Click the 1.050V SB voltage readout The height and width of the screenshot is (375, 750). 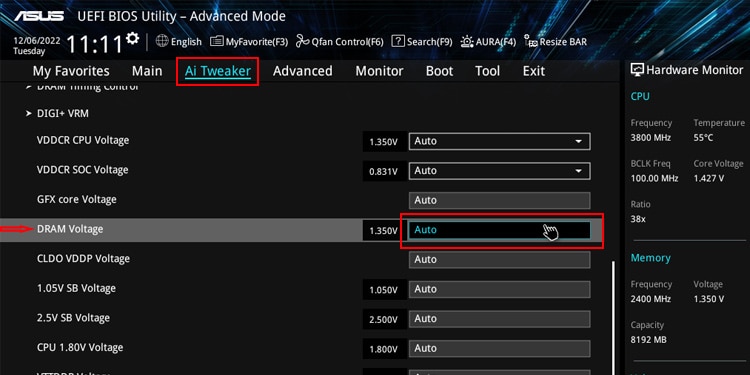tap(384, 290)
